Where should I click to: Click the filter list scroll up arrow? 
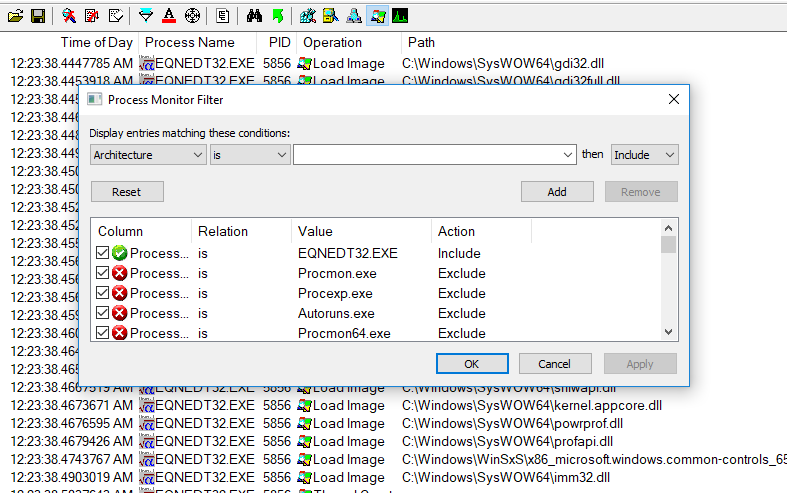(669, 228)
